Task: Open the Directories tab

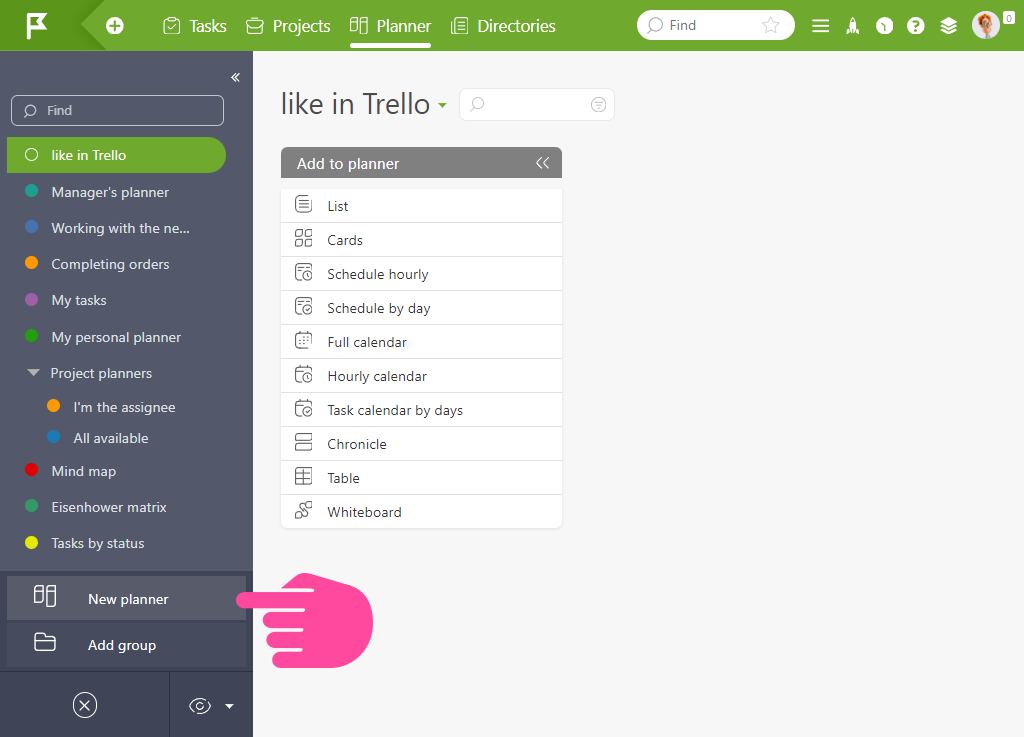Action: click(x=504, y=26)
